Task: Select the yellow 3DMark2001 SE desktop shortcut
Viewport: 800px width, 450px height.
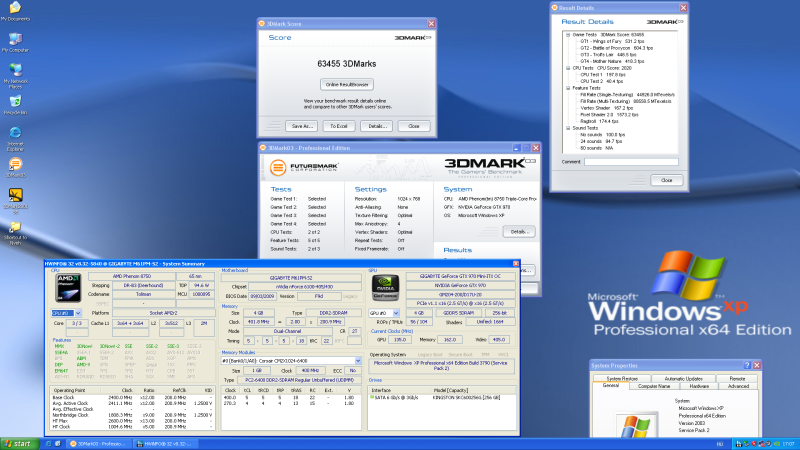Action: [x=15, y=201]
